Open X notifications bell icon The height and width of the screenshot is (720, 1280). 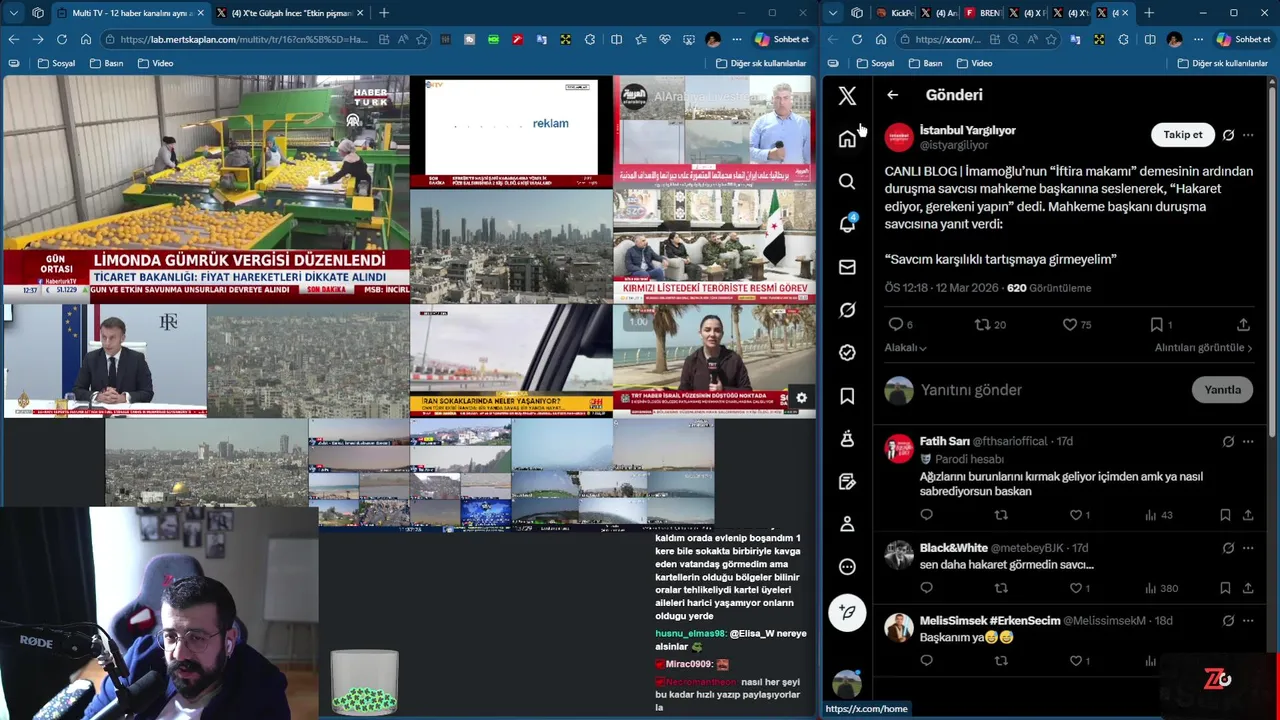[847, 224]
